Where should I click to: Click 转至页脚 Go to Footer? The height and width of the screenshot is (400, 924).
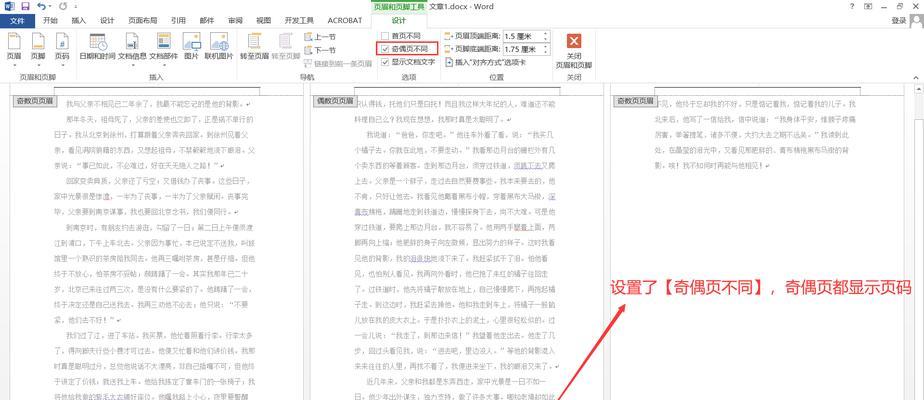pos(286,47)
